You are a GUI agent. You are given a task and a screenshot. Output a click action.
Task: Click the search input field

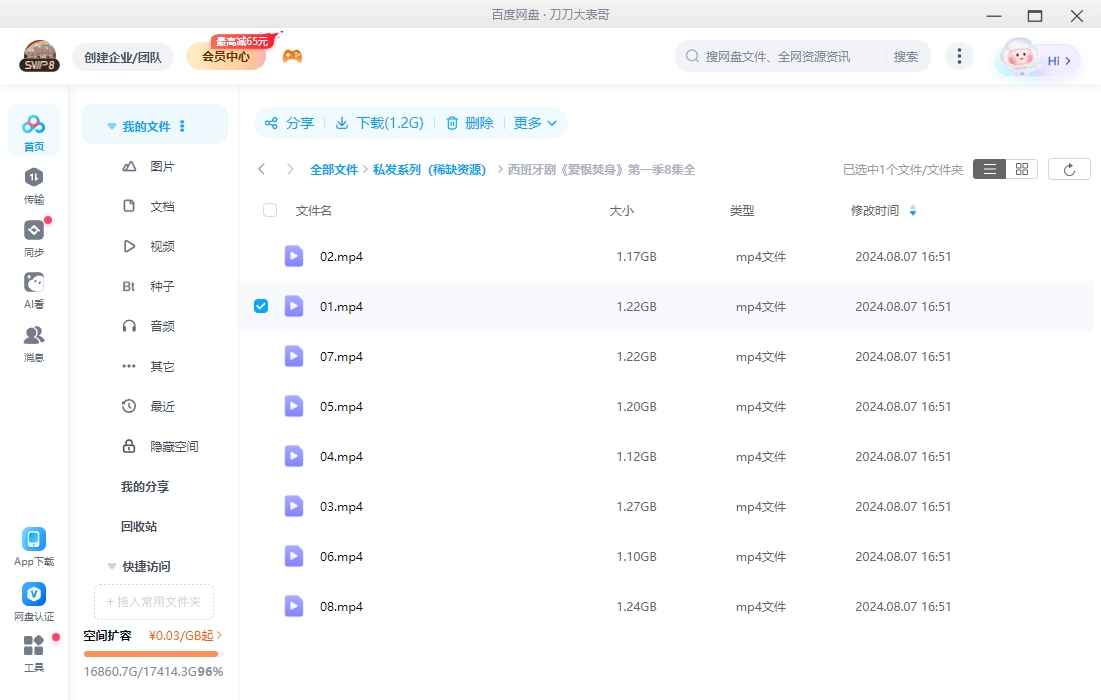coord(790,56)
